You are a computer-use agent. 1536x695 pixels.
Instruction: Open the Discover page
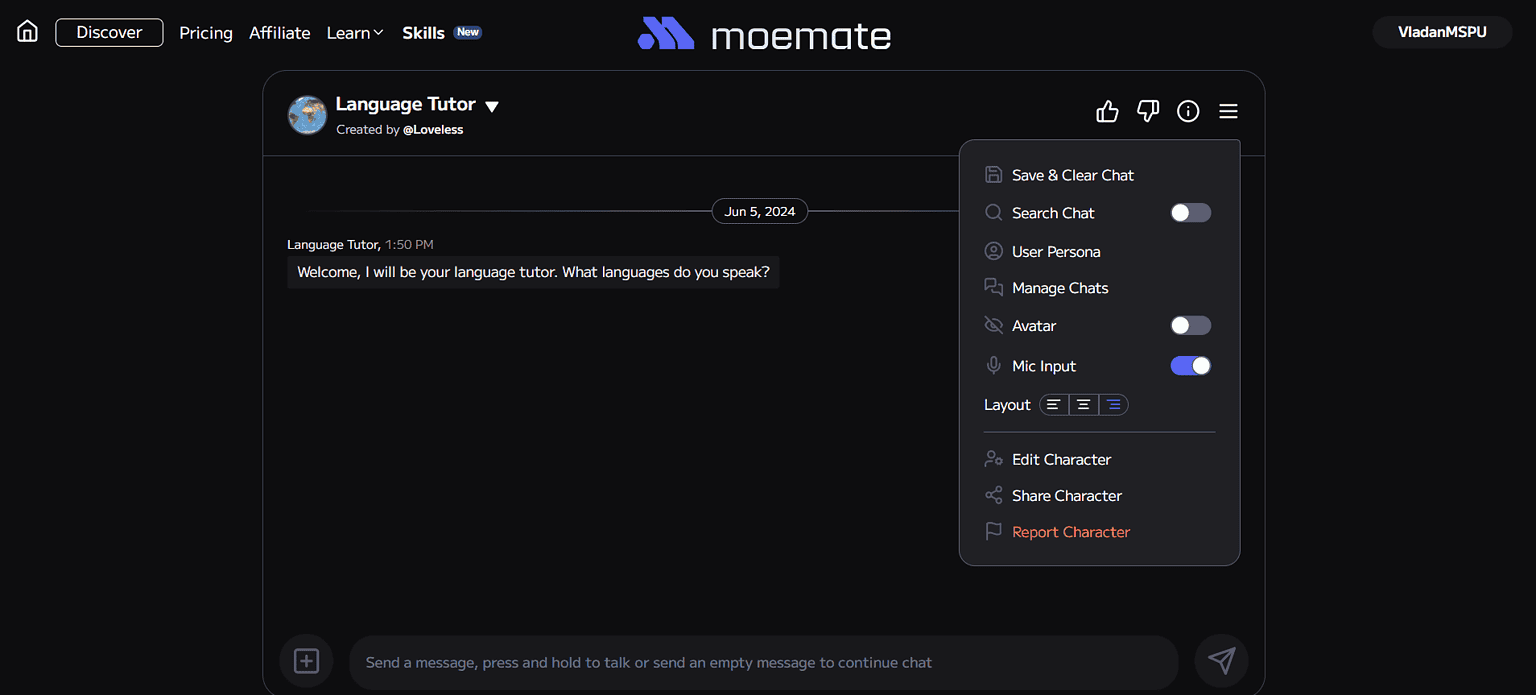click(x=108, y=32)
